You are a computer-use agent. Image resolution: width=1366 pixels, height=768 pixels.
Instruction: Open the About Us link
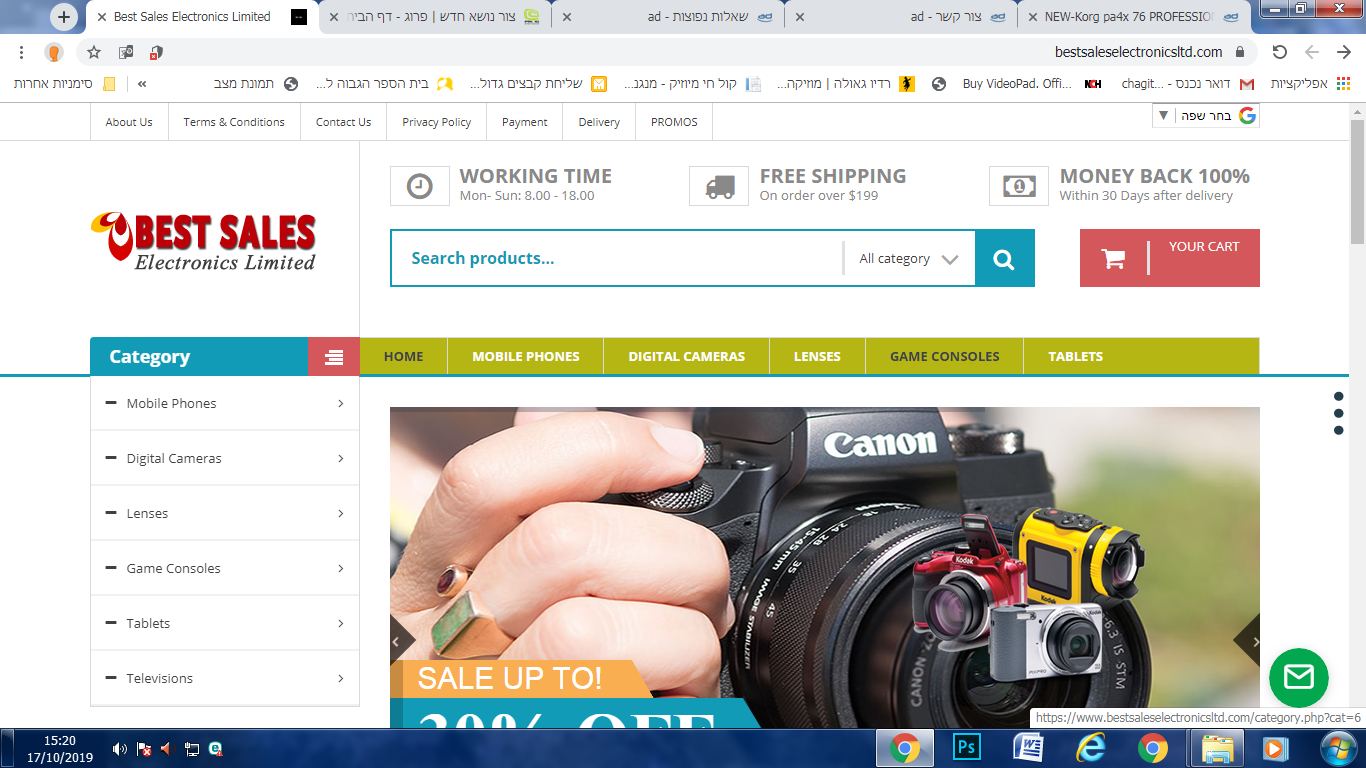pyautogui.click(x=129, y=122)
